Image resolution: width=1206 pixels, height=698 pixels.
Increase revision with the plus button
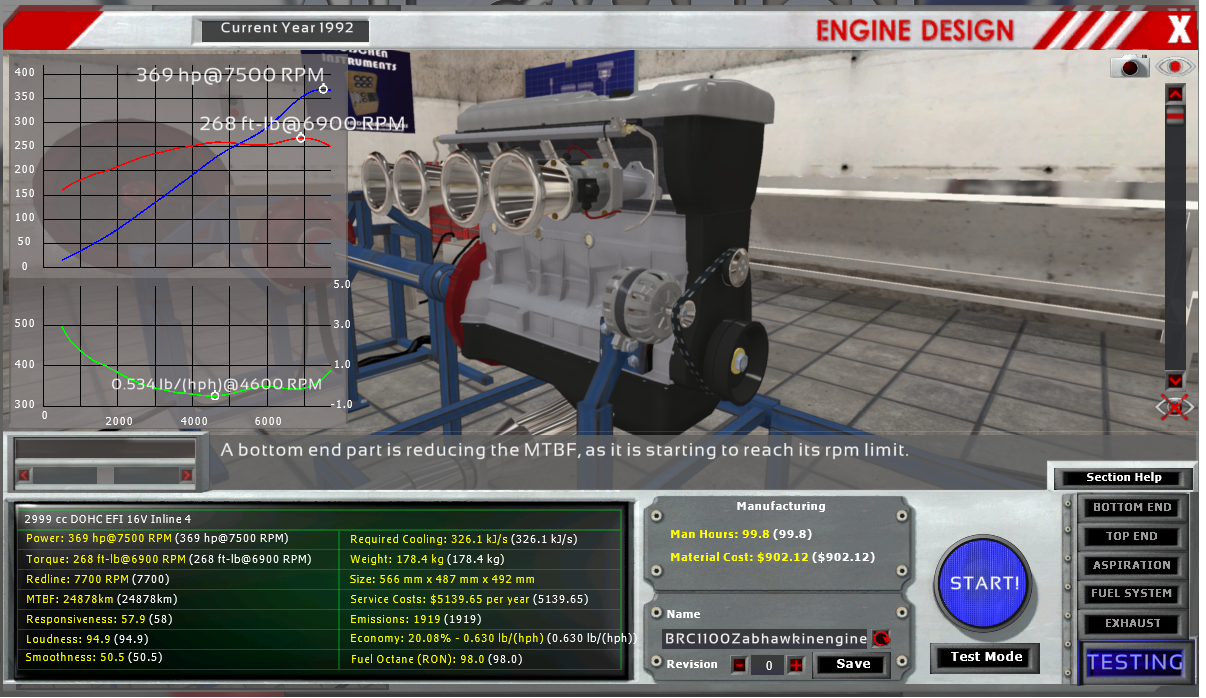tap(796, 665)
